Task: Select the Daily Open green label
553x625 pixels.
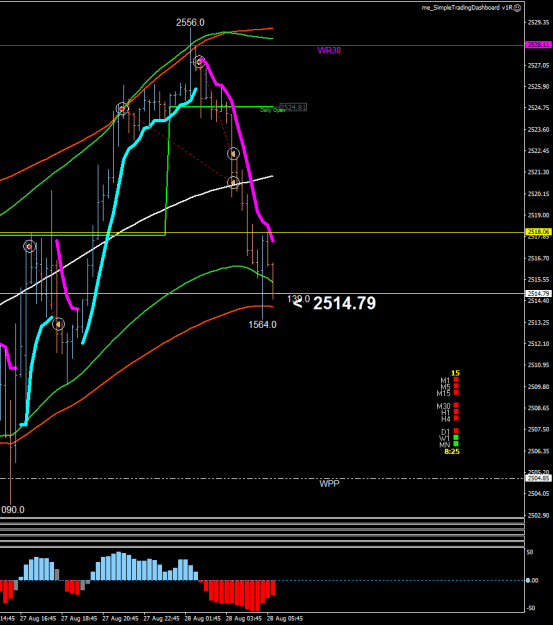Action: (x=273, y=110)
